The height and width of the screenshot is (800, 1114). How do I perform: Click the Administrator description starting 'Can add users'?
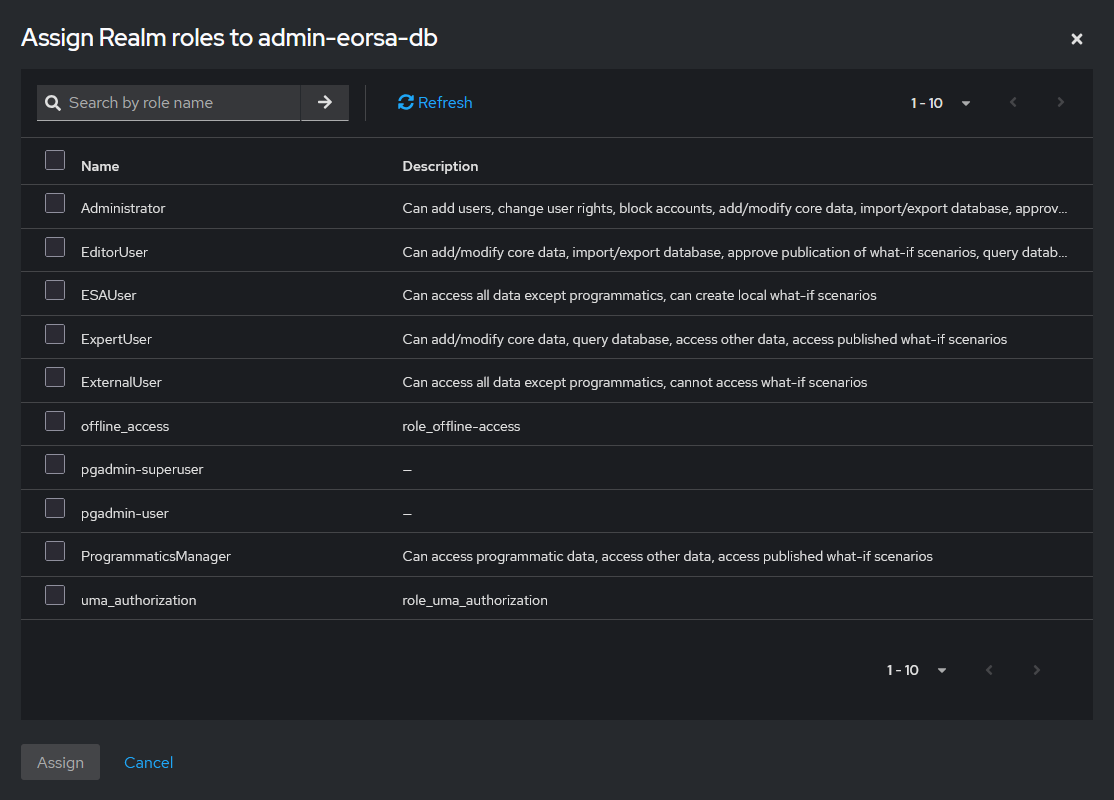[735, 208]
